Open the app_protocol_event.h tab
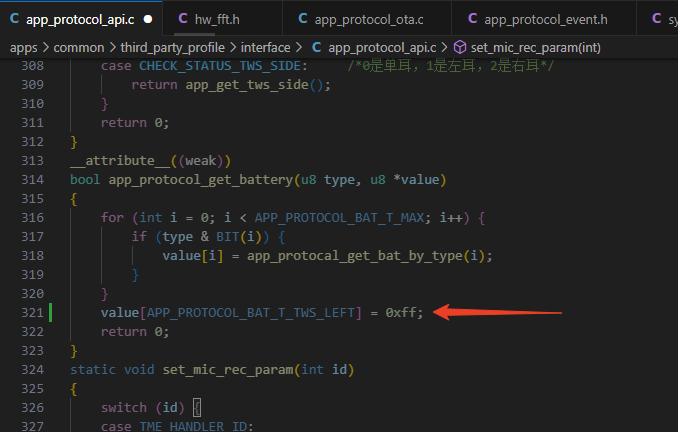 click(x=546, y=19)
